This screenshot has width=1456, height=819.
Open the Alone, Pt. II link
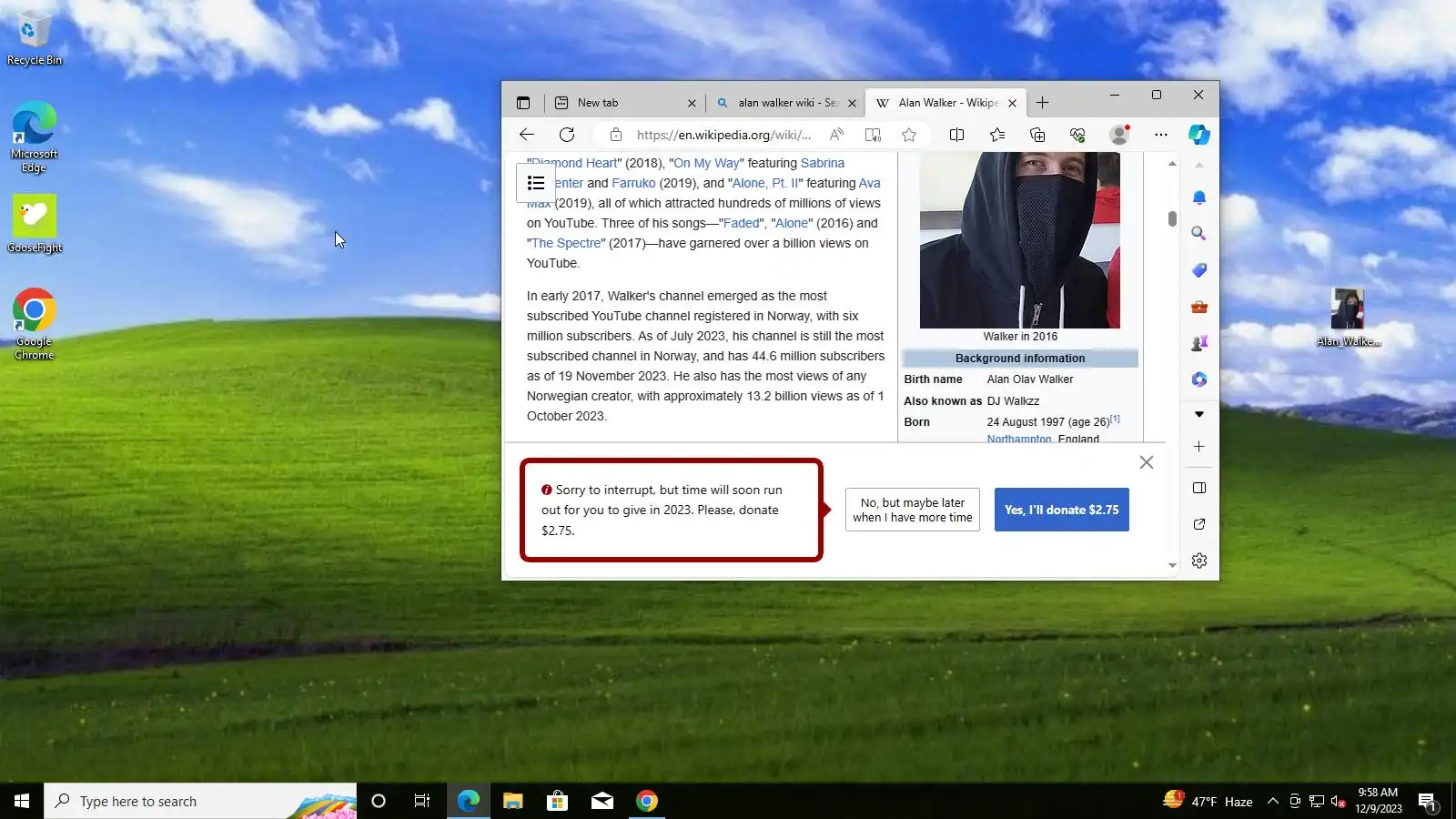click(765, 183)
